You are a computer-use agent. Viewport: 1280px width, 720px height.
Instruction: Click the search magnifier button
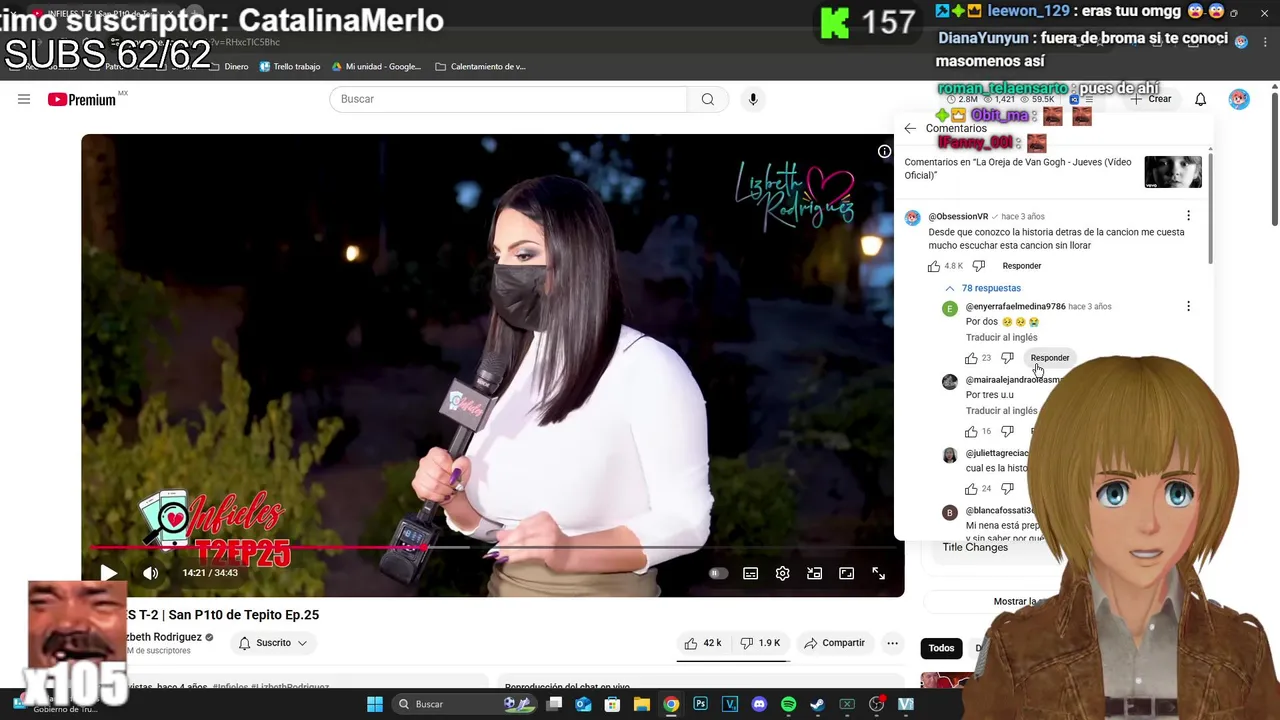point(708,99)
